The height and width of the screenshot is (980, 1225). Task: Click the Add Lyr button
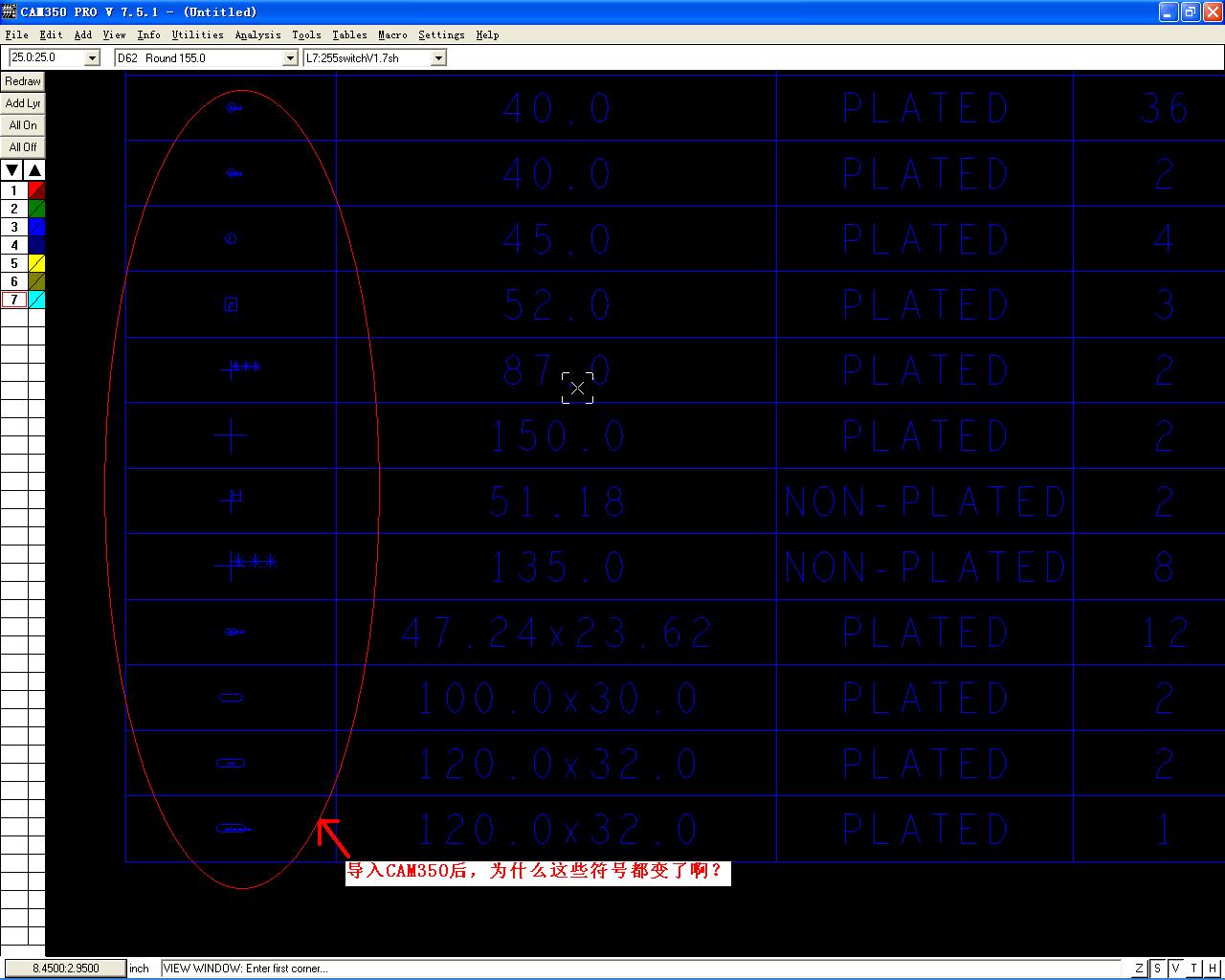click(x=23, y=103)
